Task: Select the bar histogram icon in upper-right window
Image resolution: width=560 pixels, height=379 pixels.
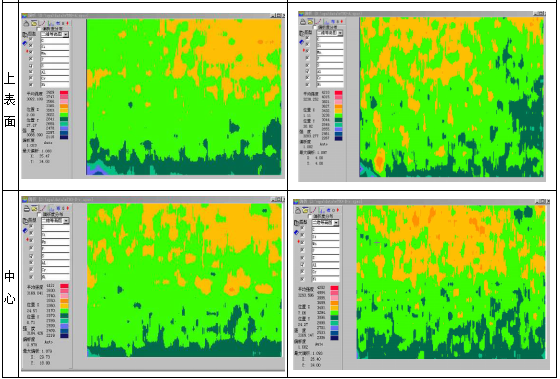Action: tap(327, 22)
